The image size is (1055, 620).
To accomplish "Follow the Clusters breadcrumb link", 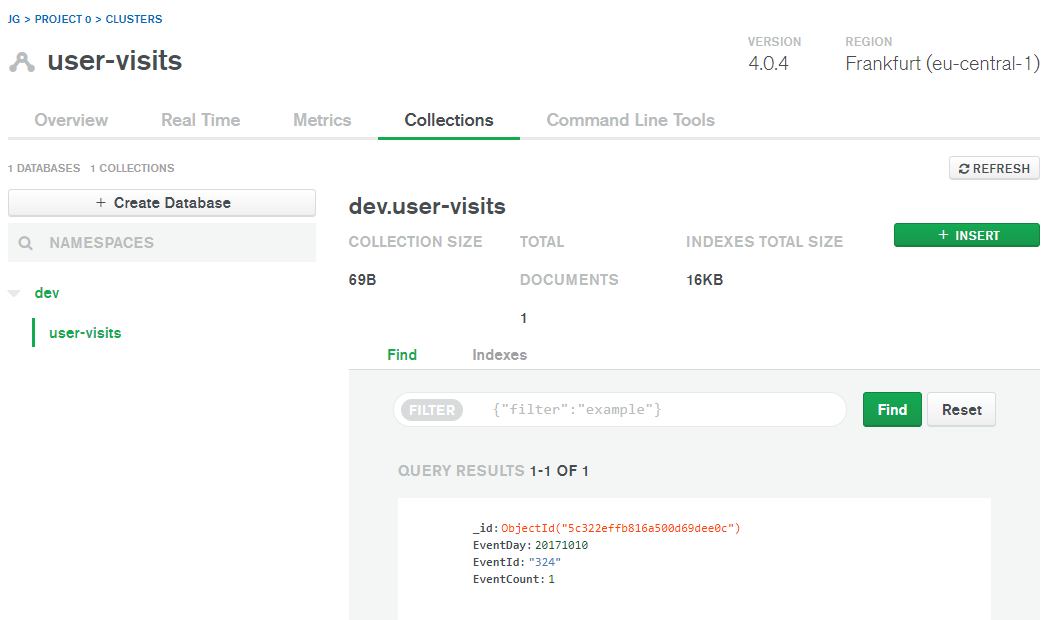I will [134, 19].
